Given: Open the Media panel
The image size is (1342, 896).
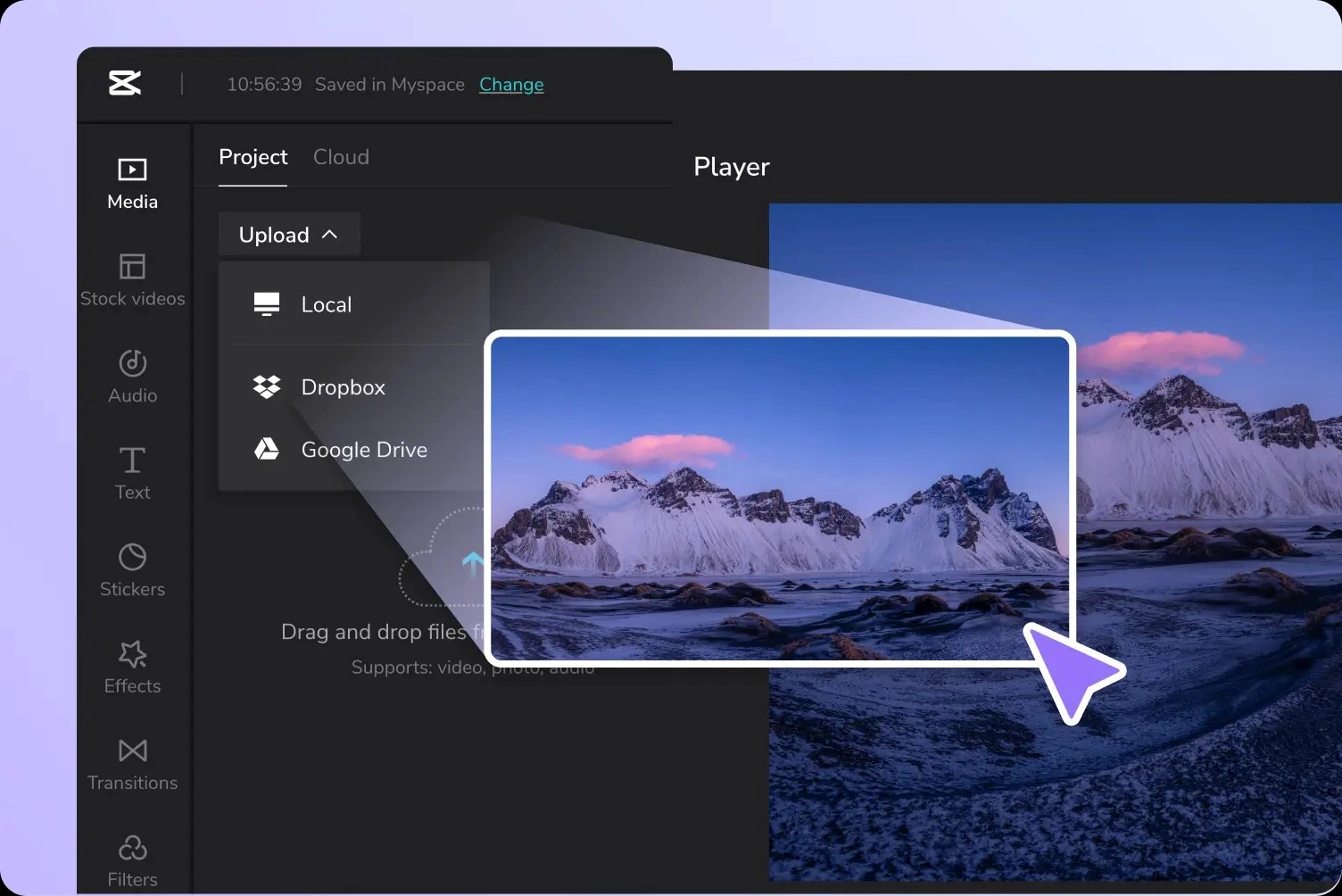Looking at the screenshot, I should [132, 183].
